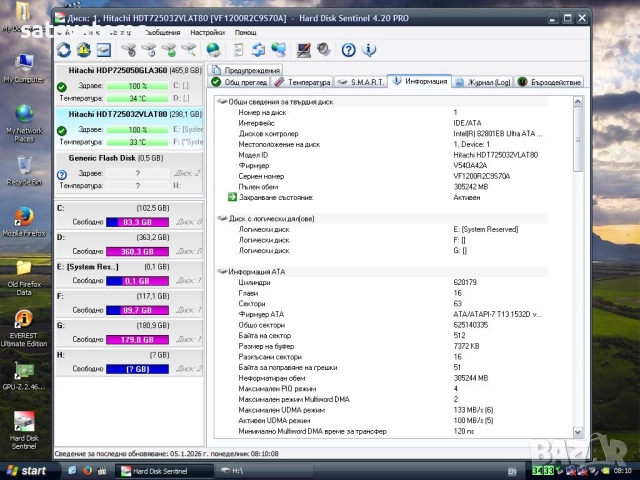Click the blue info icon in toolbar

click(368, 50)
